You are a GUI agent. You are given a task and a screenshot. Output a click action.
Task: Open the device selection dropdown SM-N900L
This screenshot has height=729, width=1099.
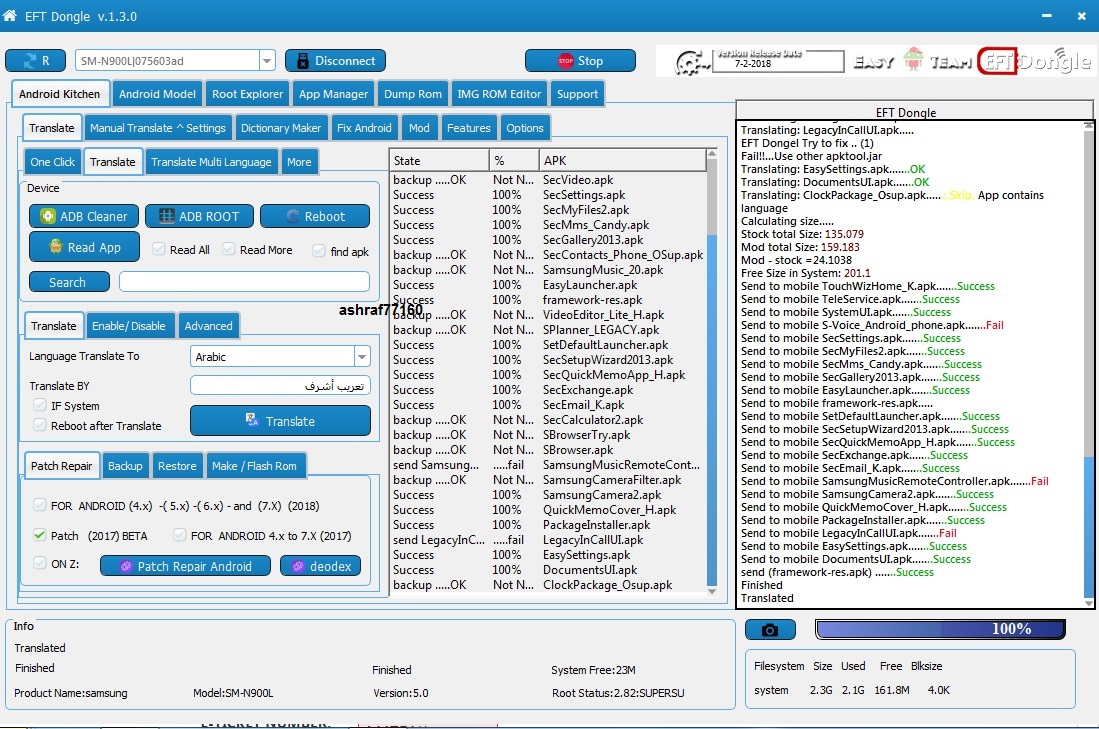267,61
